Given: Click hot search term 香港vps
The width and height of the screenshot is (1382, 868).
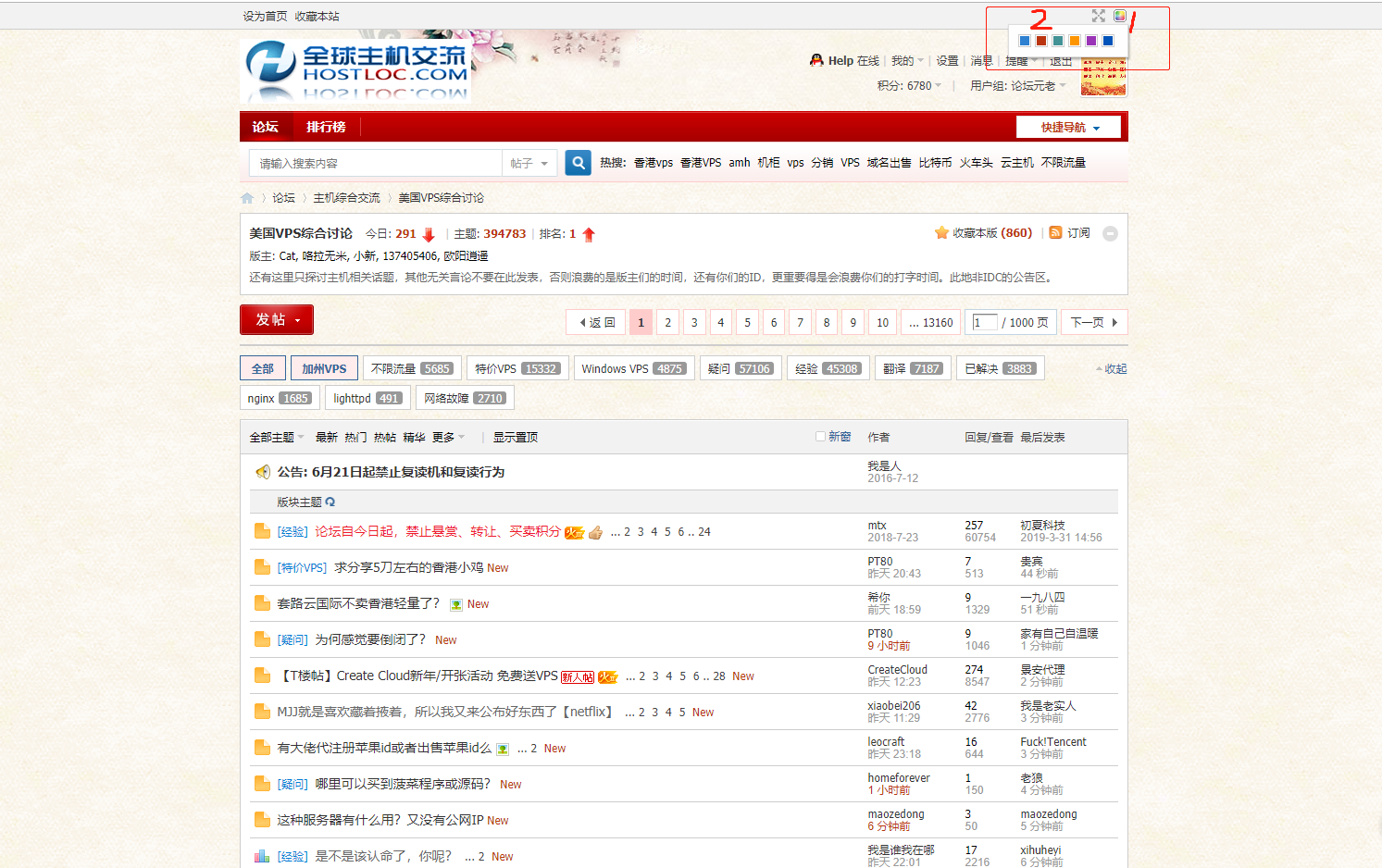Looking at the screenshot, I should pyautogui.click(x=654, y=163).
